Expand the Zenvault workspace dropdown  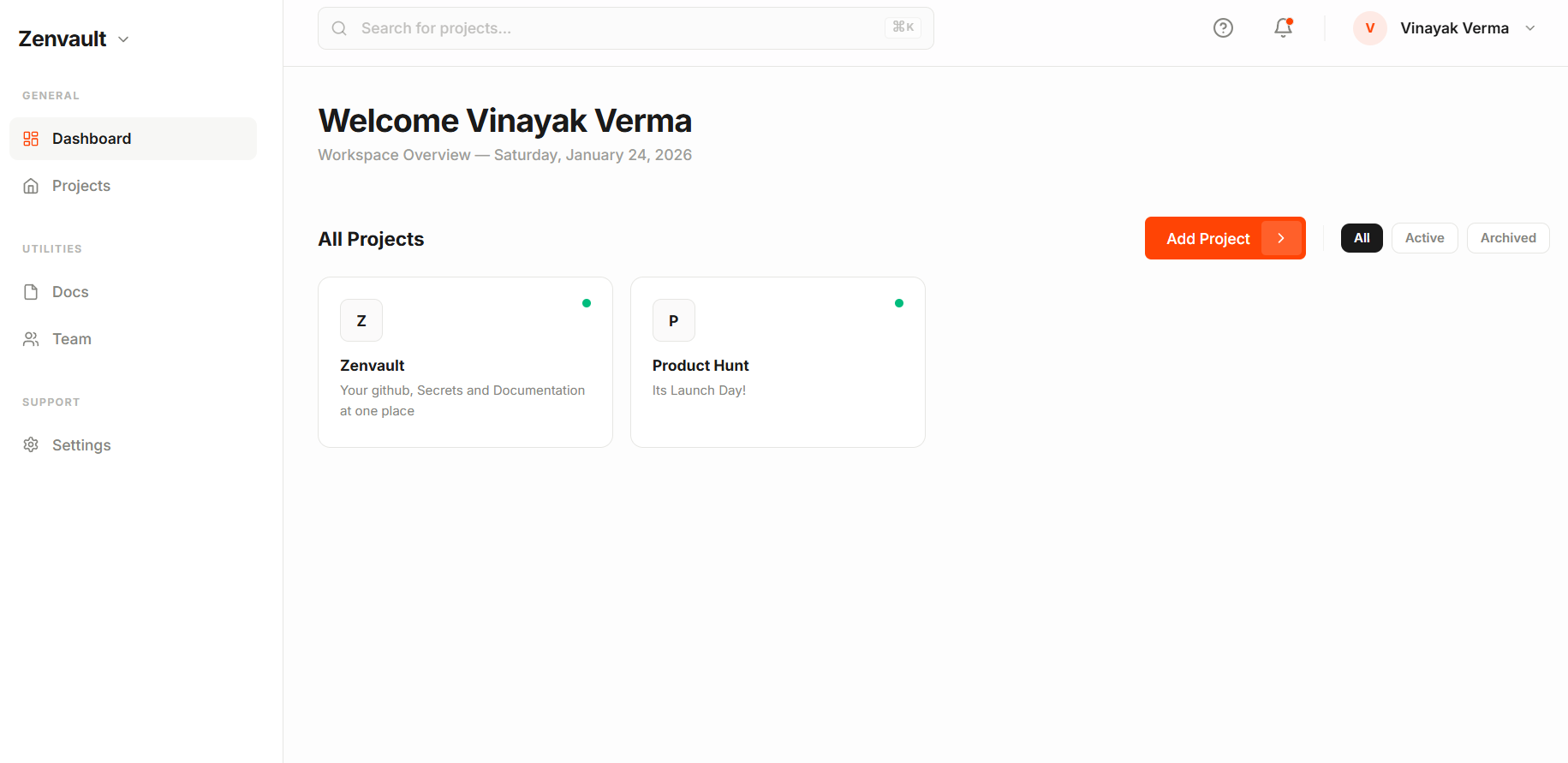pyautogui.click(x=123, y=39)
